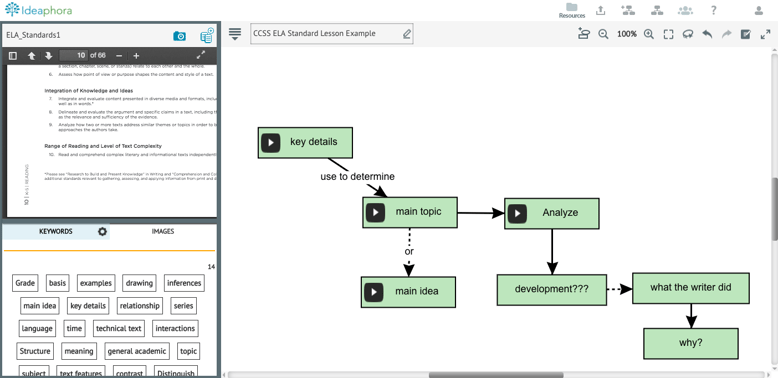
Task: Play the key details node video
Action: coord(271,142)
